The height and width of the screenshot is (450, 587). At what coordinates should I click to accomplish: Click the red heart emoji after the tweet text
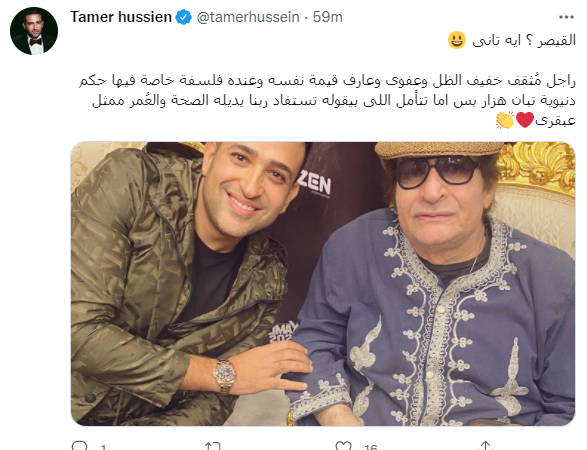point(524,120)
